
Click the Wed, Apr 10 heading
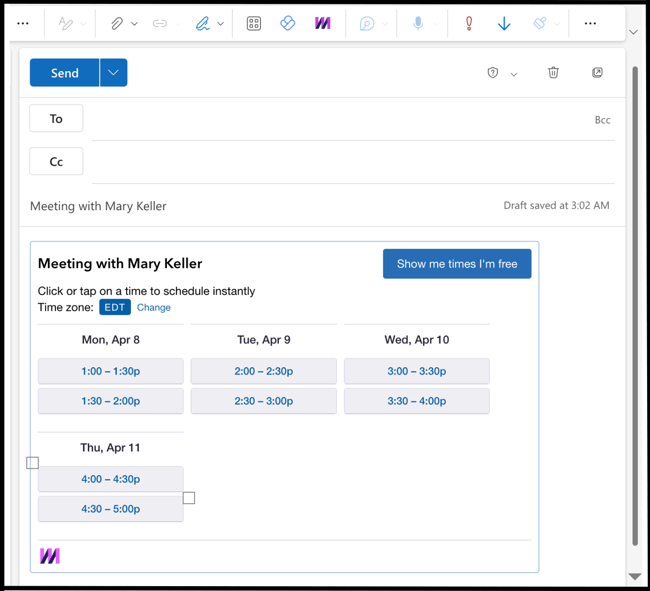pos(417,340)
